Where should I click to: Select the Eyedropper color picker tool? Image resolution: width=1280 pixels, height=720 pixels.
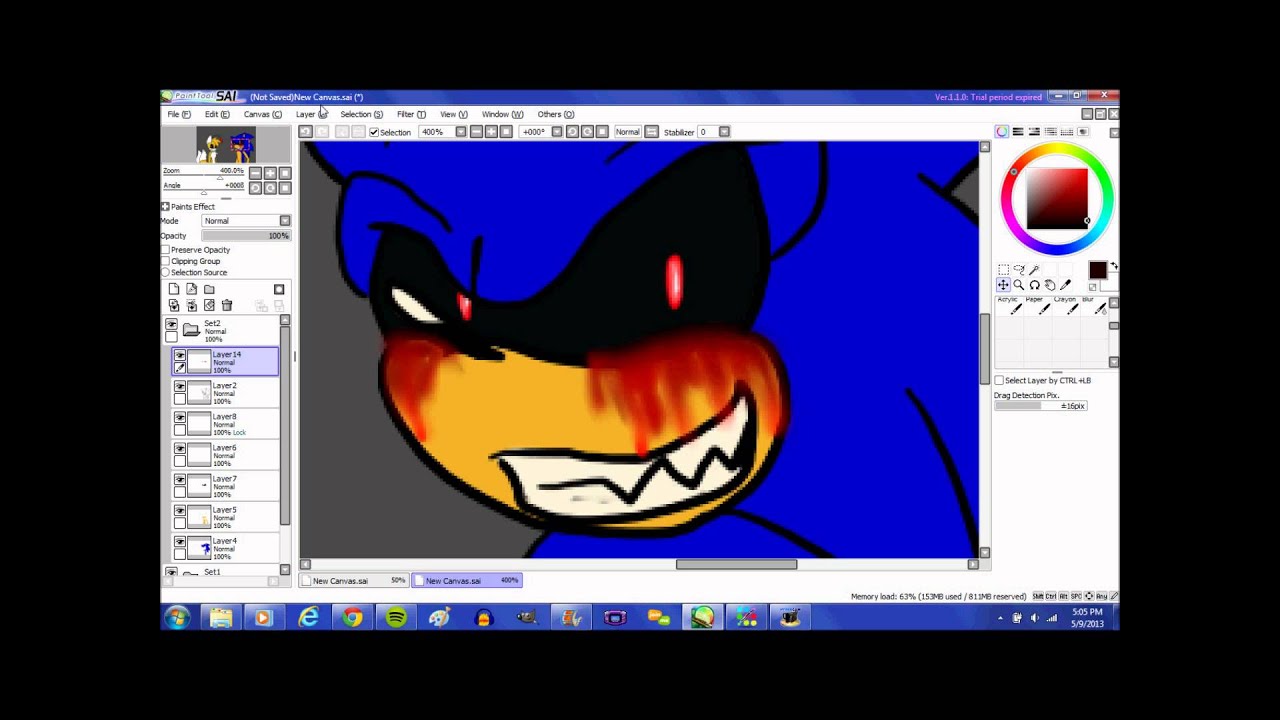(x=1065, y=285)
